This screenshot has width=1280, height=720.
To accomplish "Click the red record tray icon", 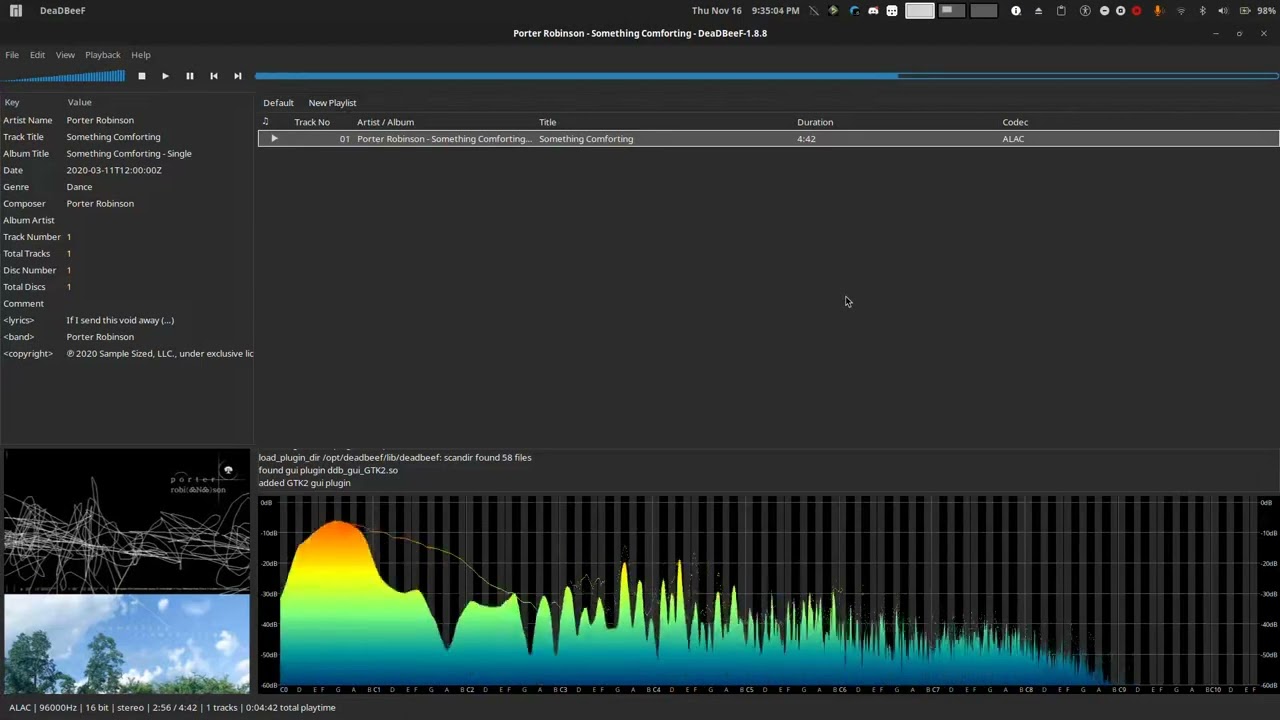I will [1136, 11].
